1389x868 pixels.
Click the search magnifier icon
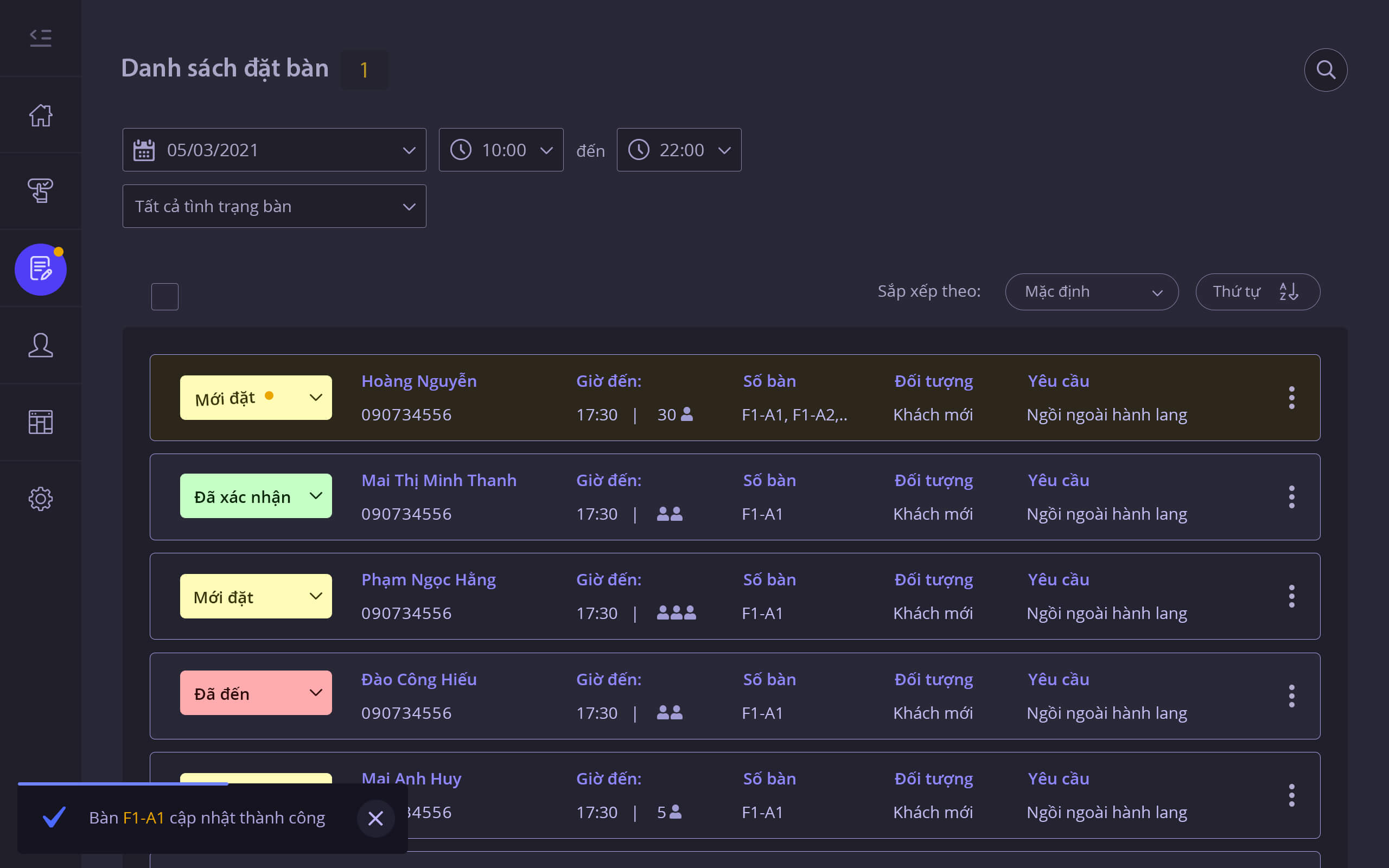1326,70
